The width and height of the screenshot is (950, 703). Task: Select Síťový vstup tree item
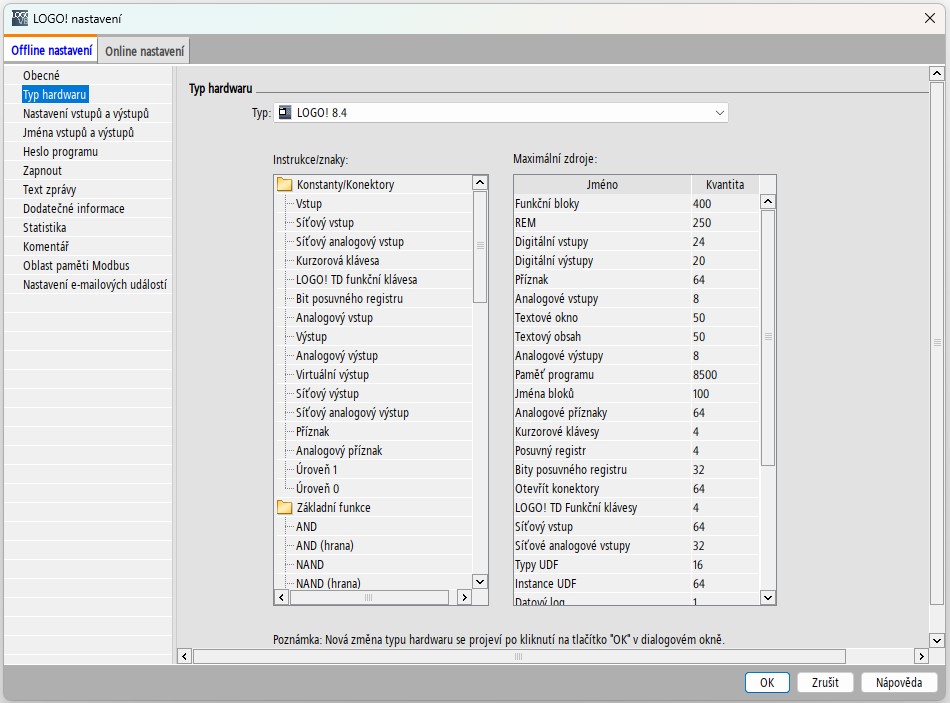(325, 222)
